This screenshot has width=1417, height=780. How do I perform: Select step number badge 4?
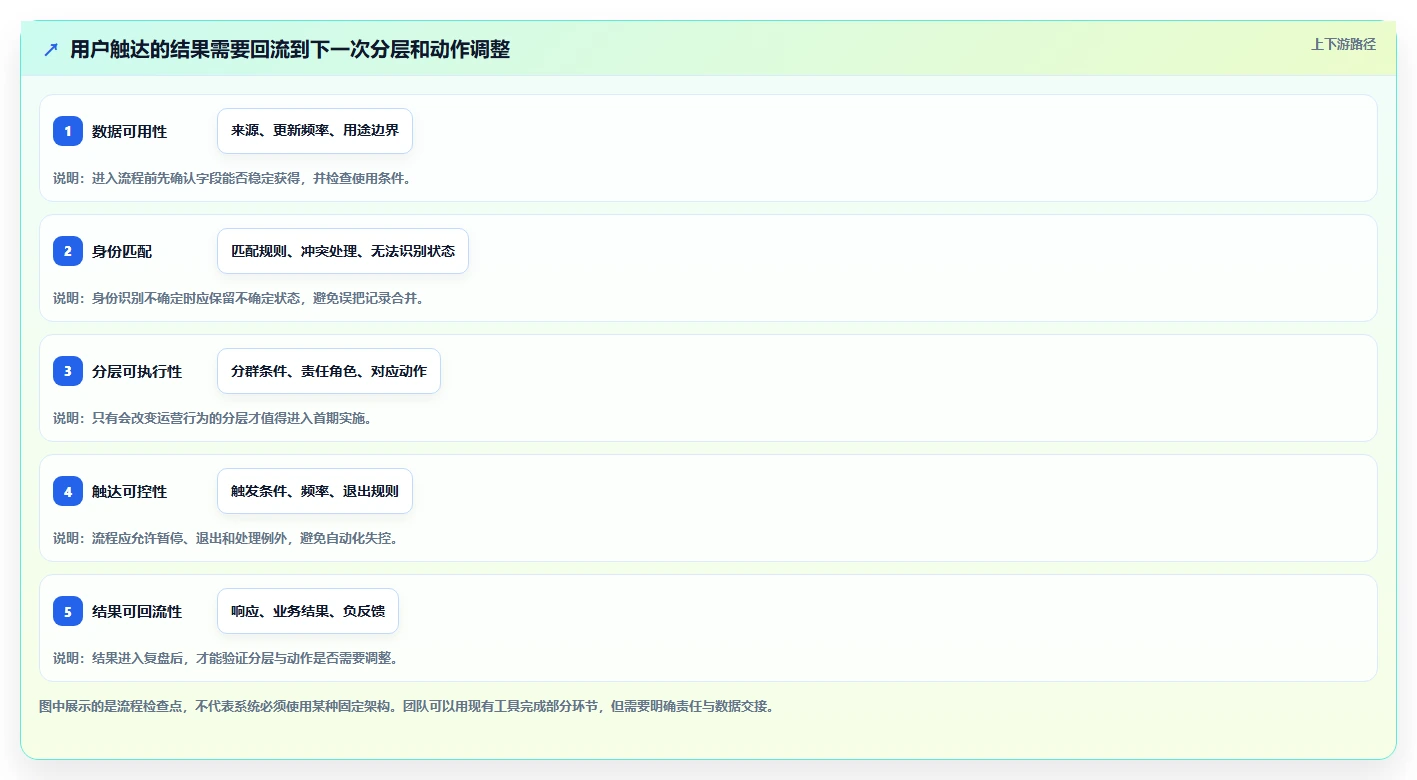(68, 491)
